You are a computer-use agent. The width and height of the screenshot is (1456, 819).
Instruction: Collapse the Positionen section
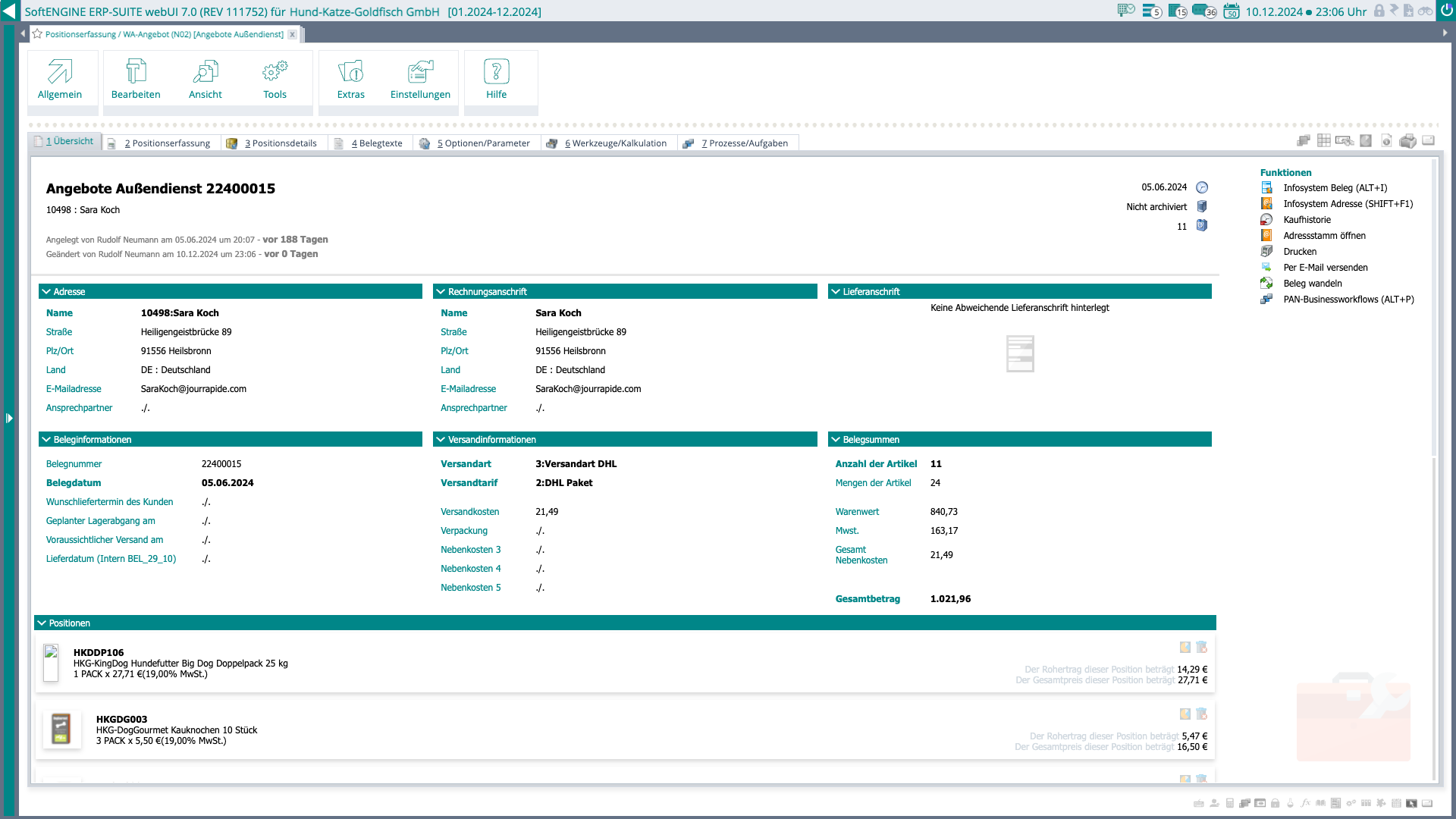[x=42, y=623]
